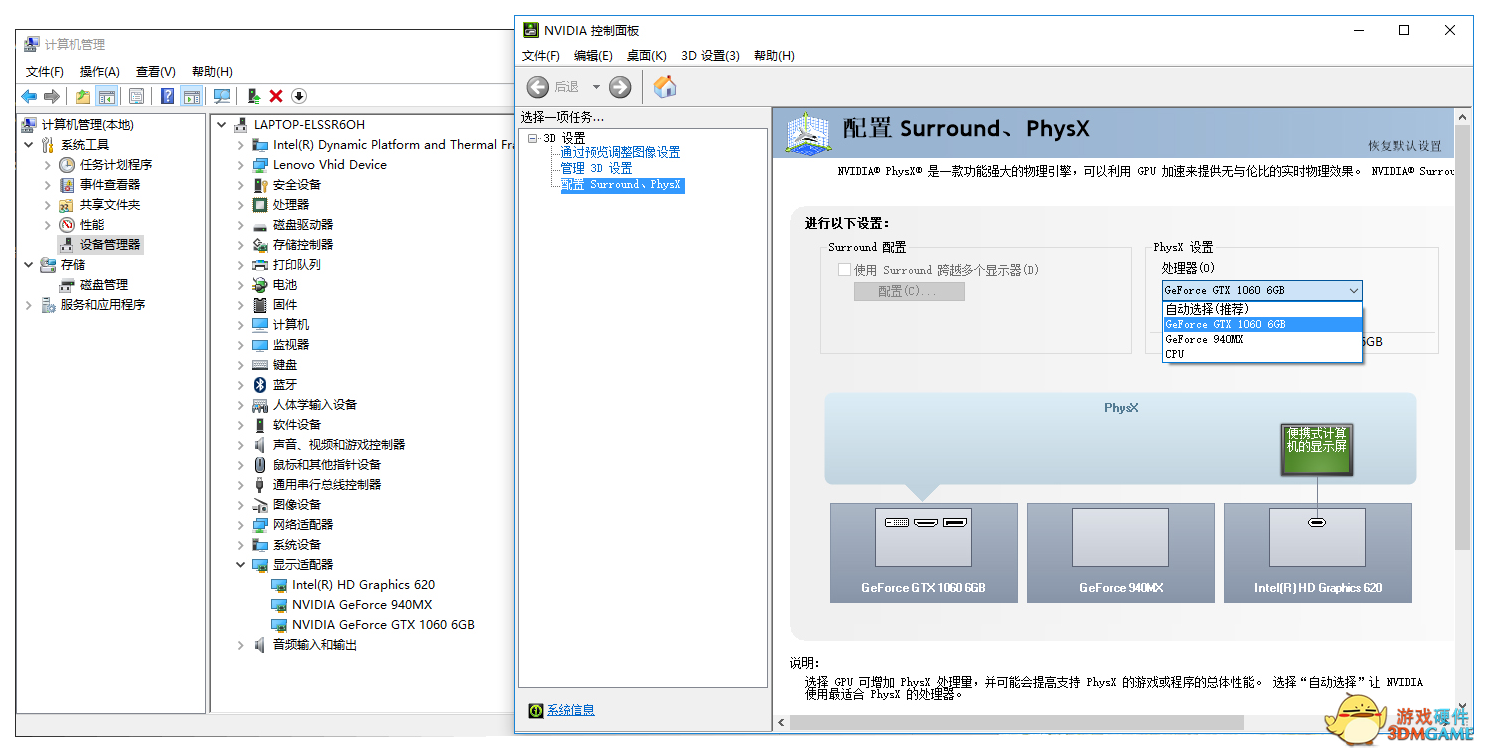Image resolution: width=1490 pixels, height=754 pixels.
Task: Choose CPU in processor list
Action: (x=1262, y=354)
